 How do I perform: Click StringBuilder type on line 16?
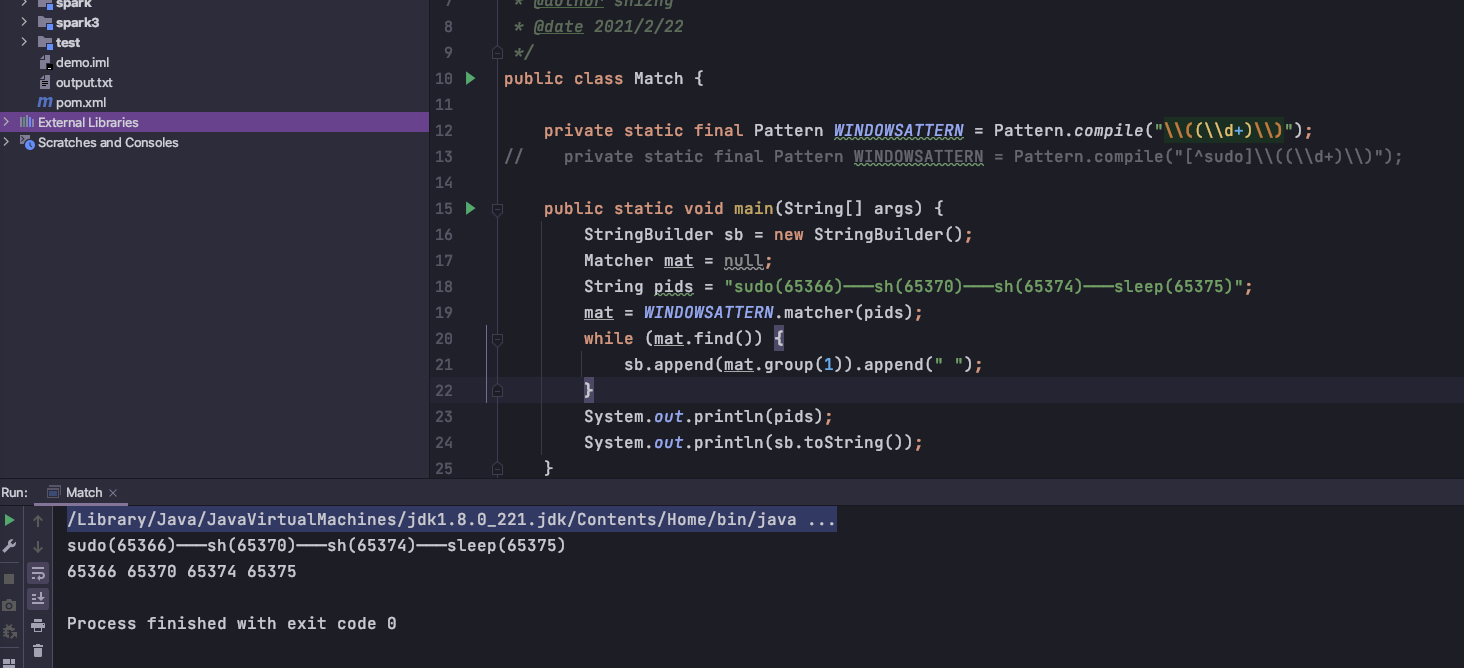click(649, 234)
